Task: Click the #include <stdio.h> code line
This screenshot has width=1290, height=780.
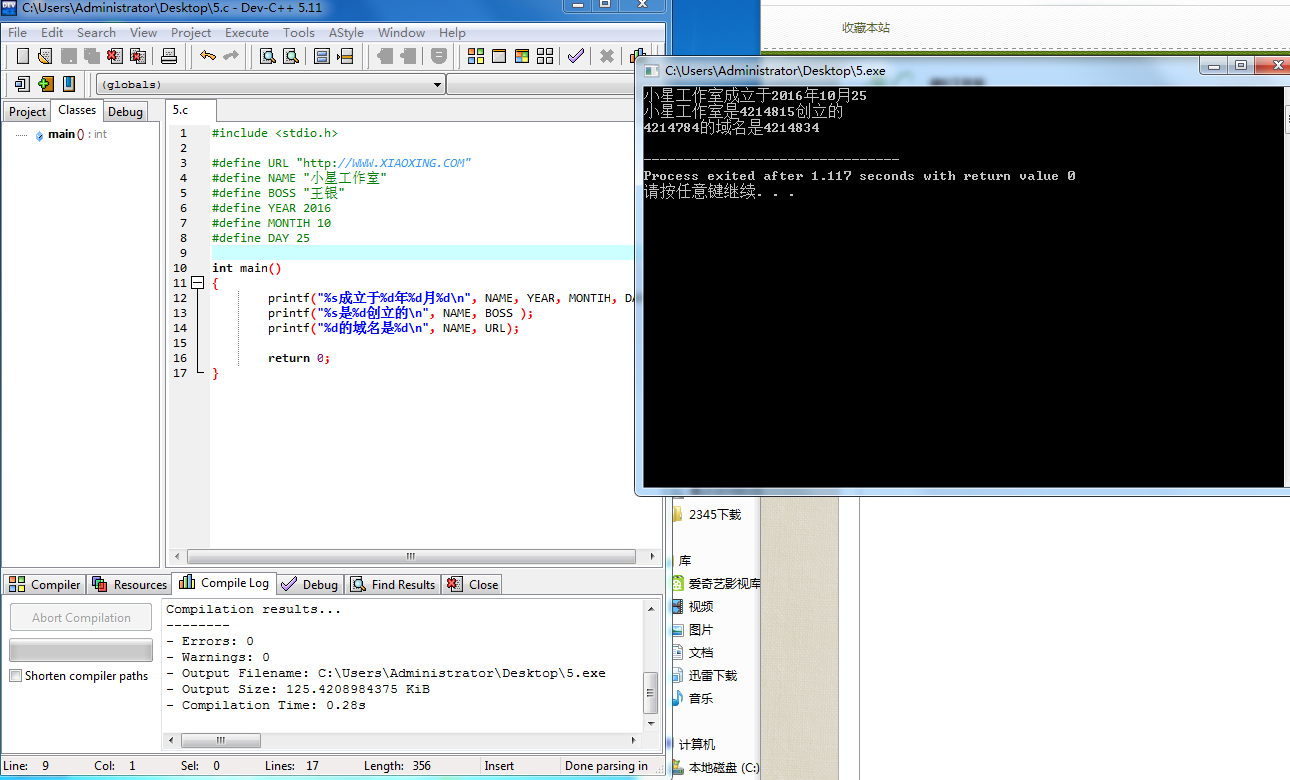Action: [x=275, y=133]
